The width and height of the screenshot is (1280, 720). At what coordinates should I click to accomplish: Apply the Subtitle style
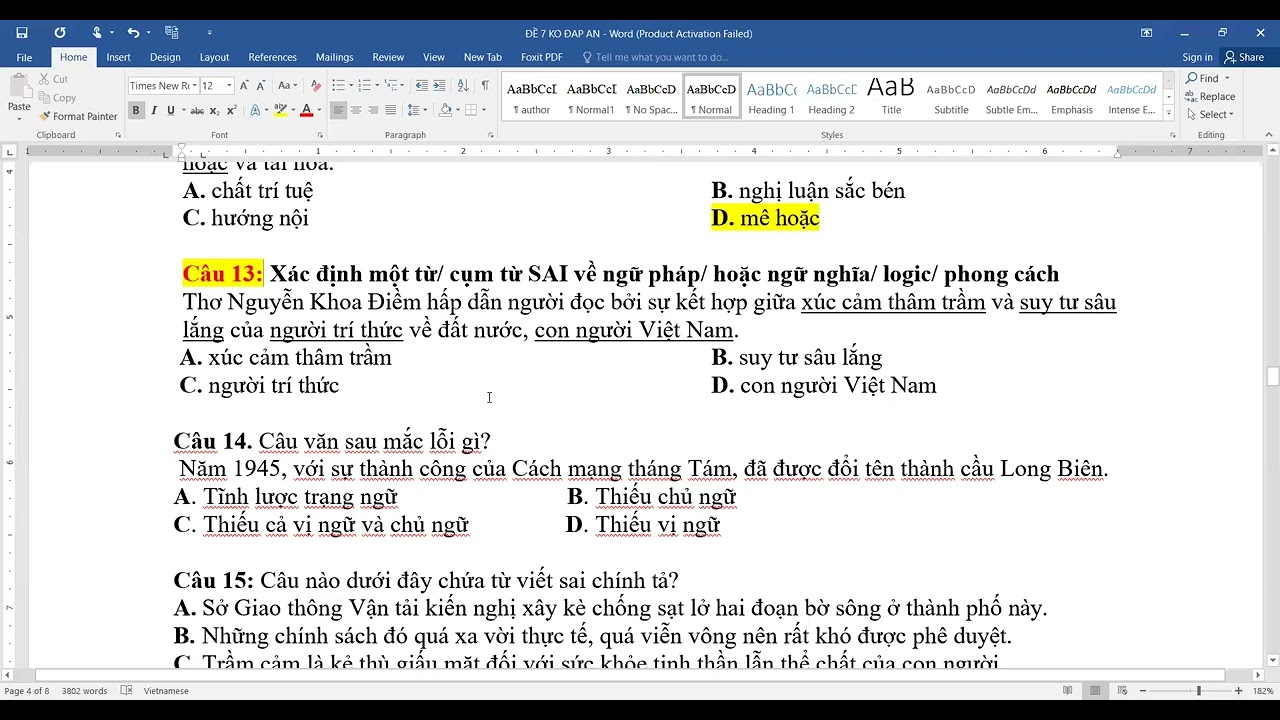coord(951,97)
